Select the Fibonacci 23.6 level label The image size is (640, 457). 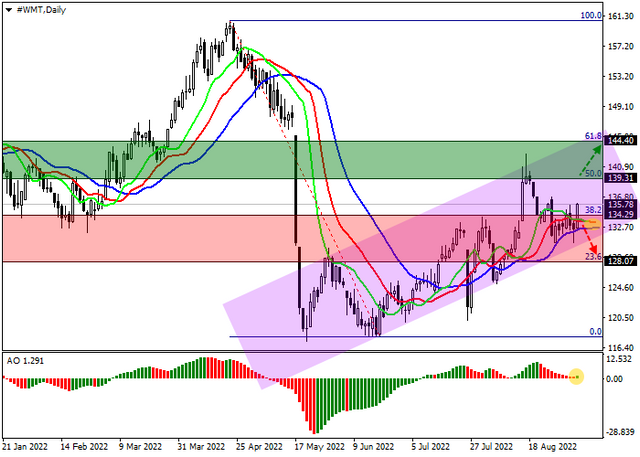tap(593, 257)
